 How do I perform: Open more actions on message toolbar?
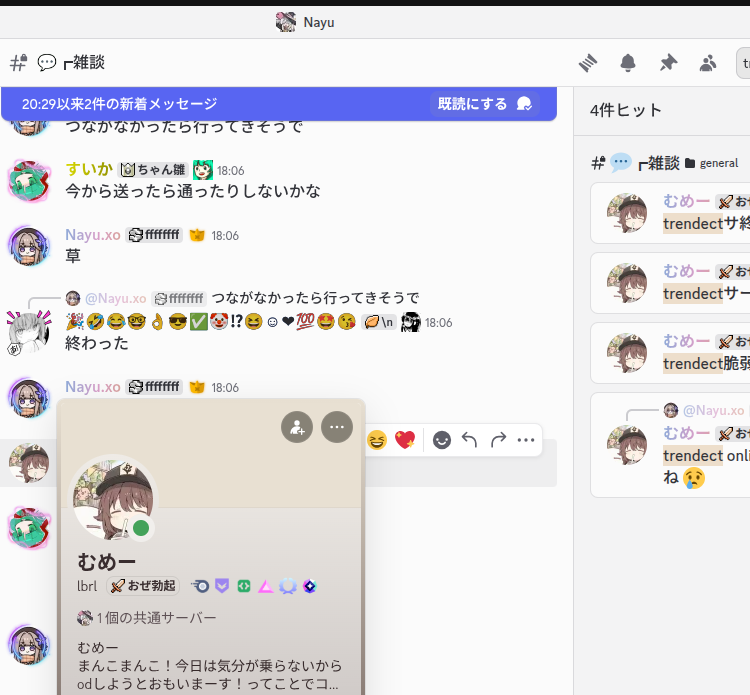(526, 440)
